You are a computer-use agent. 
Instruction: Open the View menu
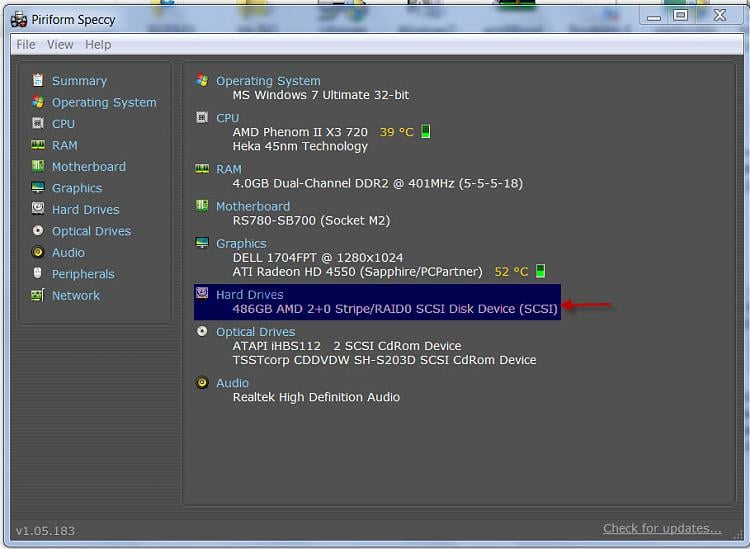tap(60, 44)
